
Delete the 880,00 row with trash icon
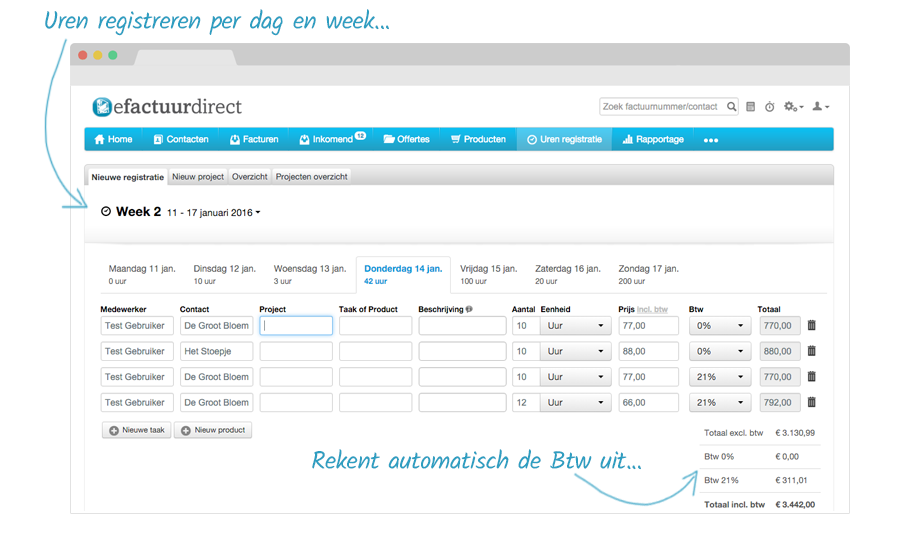pos(811,351)
